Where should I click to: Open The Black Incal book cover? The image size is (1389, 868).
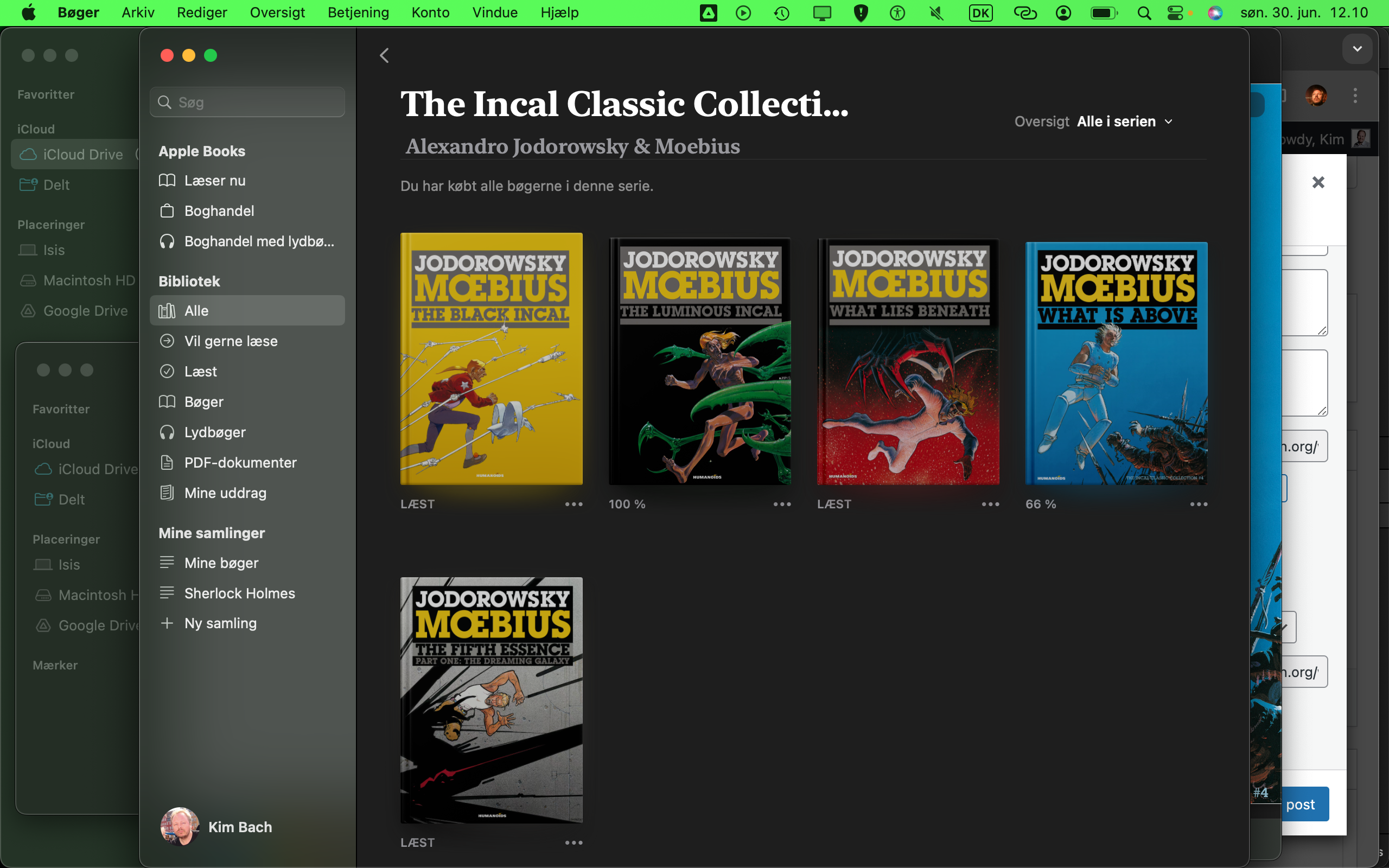(x=492, y=359)
